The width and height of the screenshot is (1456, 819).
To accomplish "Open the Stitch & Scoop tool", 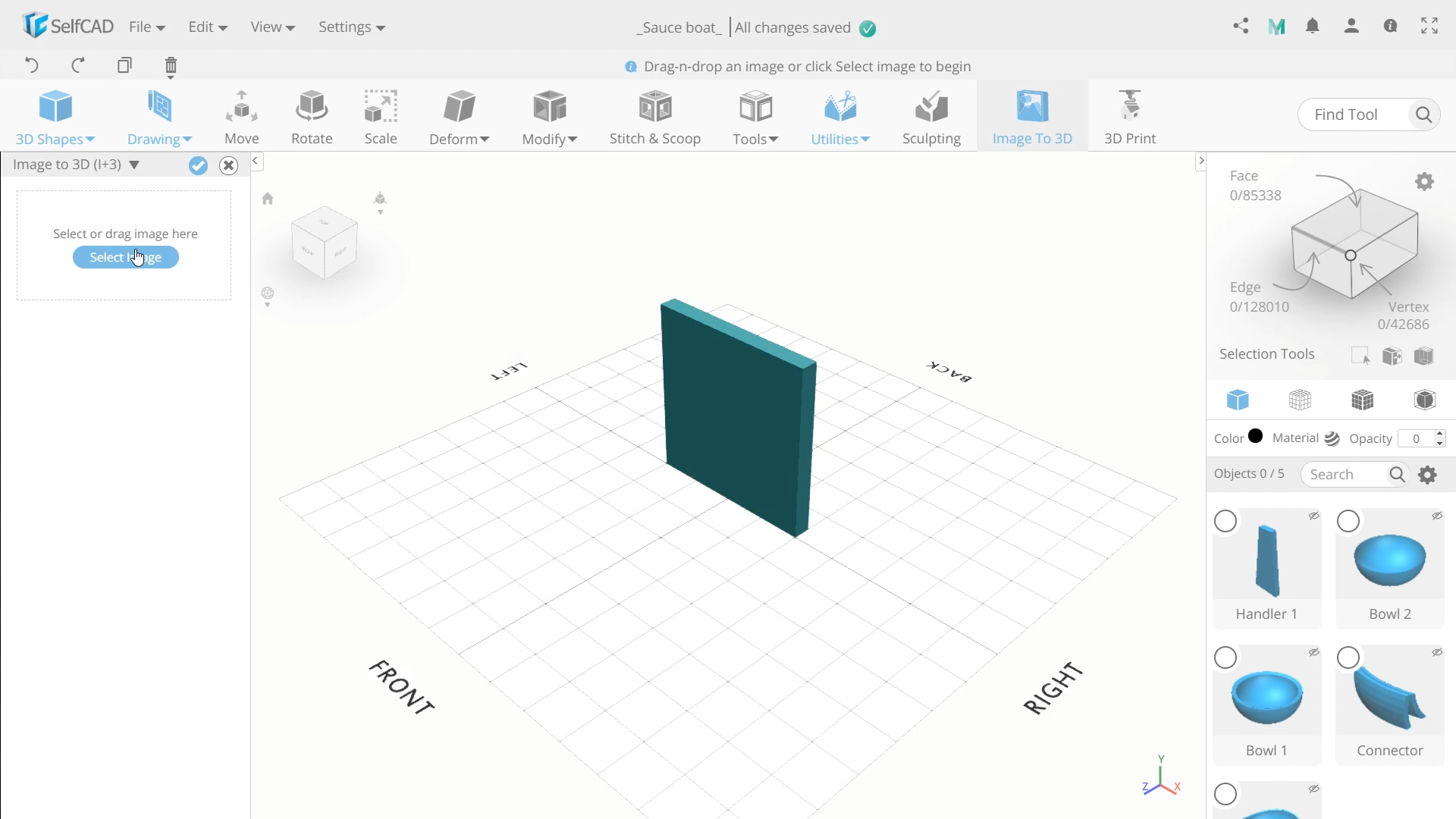I will (x=655, y=118).
